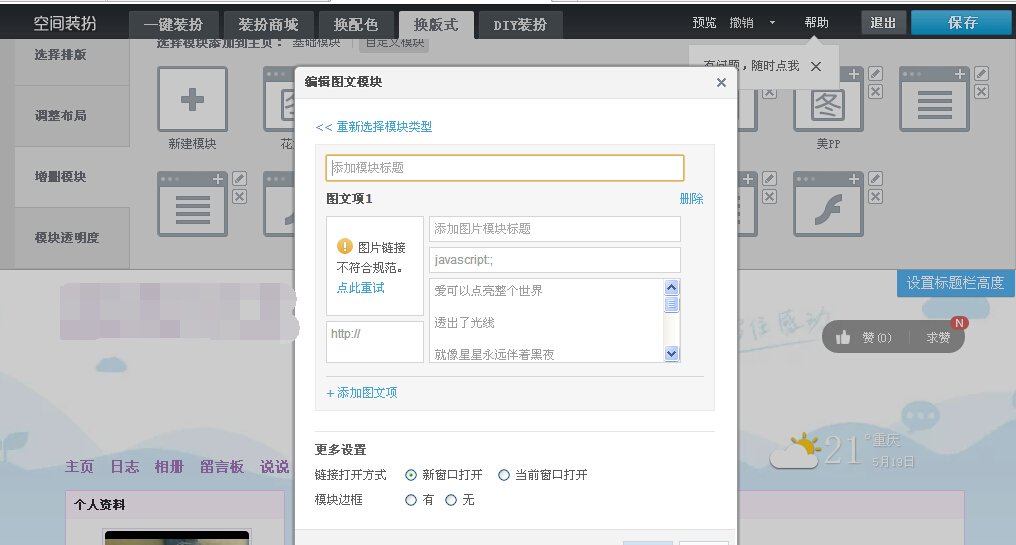Click the 求赞 button
Screen dimensions: 1016x545
(x=938, y=338)
